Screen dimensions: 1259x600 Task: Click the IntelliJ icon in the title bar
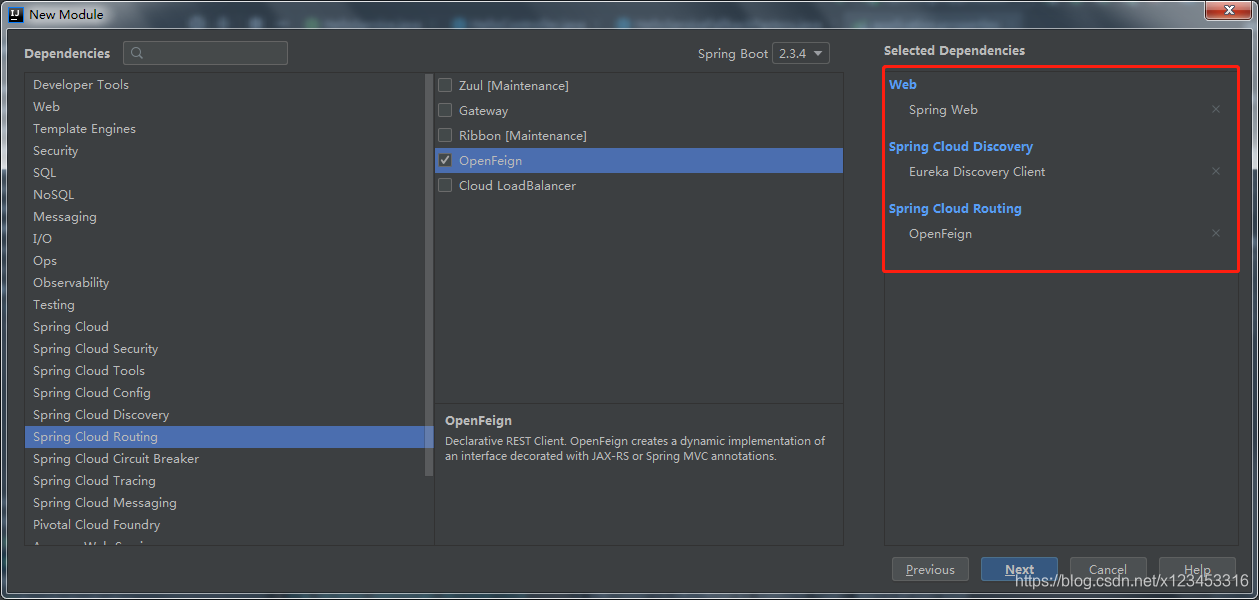point(15,14)
